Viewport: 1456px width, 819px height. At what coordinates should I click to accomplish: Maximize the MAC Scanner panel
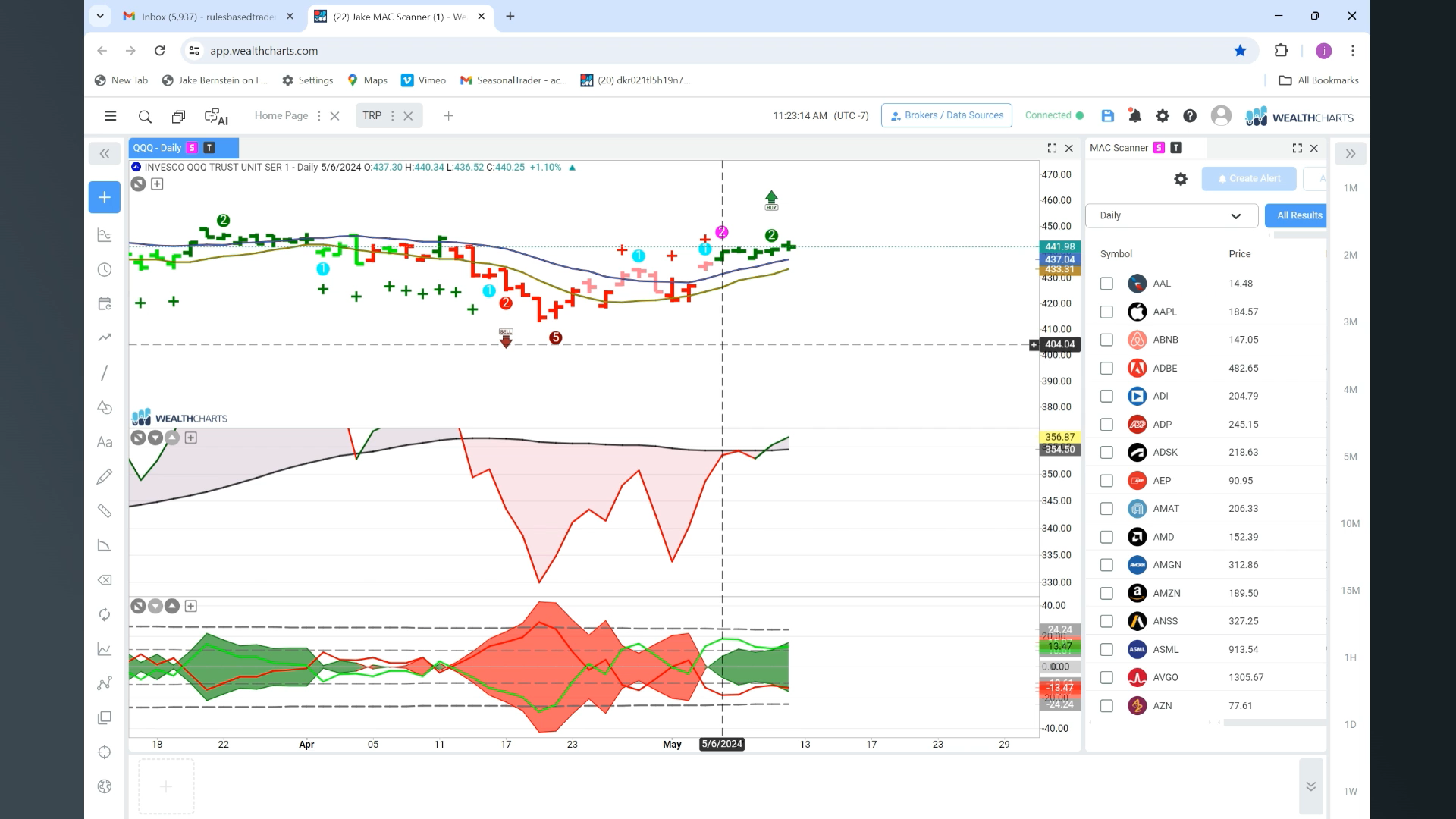(1297, 149)
